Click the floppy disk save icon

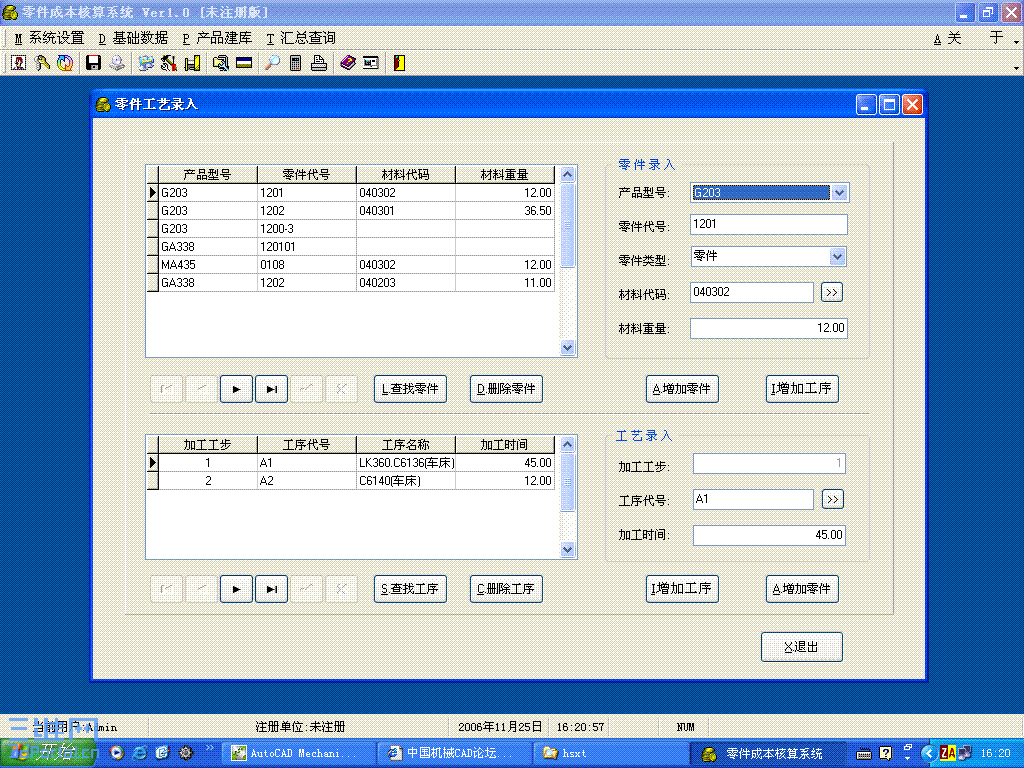[93, 63]
